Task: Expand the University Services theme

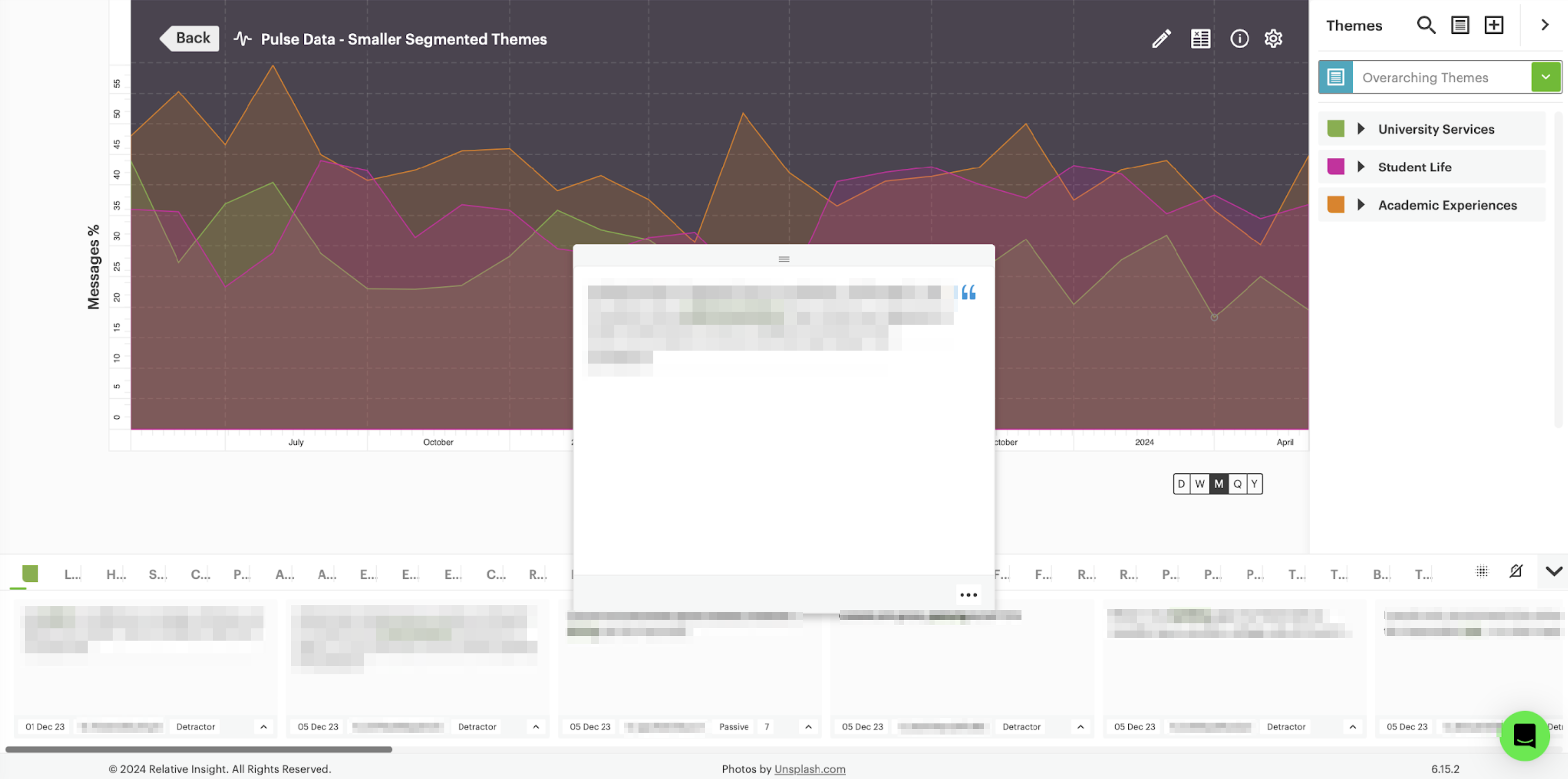Action: click(1361, 129)
